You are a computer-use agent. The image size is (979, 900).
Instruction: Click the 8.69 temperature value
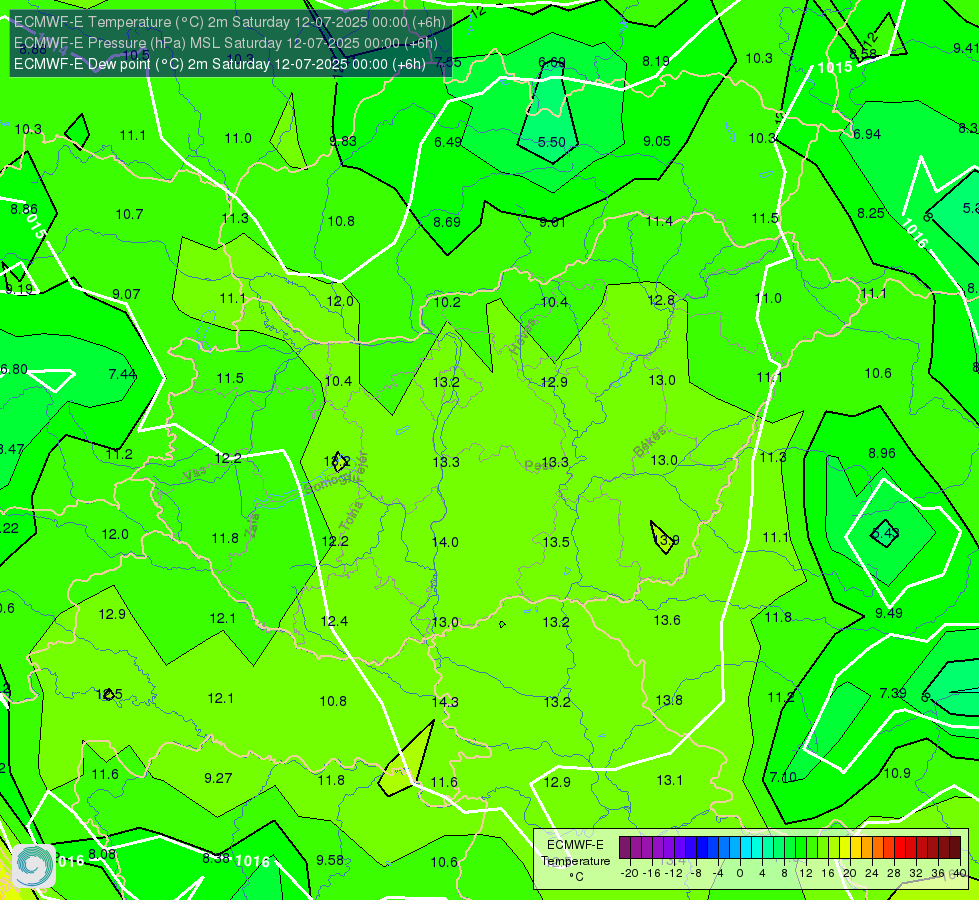(x=447, y=222)
